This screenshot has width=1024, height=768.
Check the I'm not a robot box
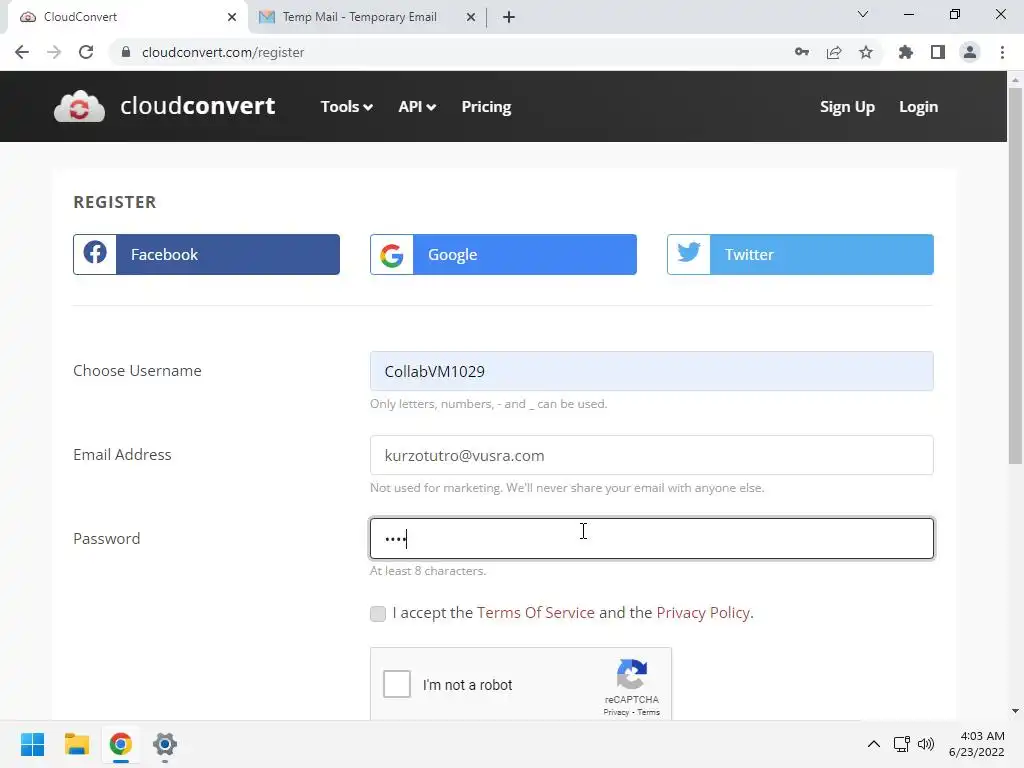[396, 684]
